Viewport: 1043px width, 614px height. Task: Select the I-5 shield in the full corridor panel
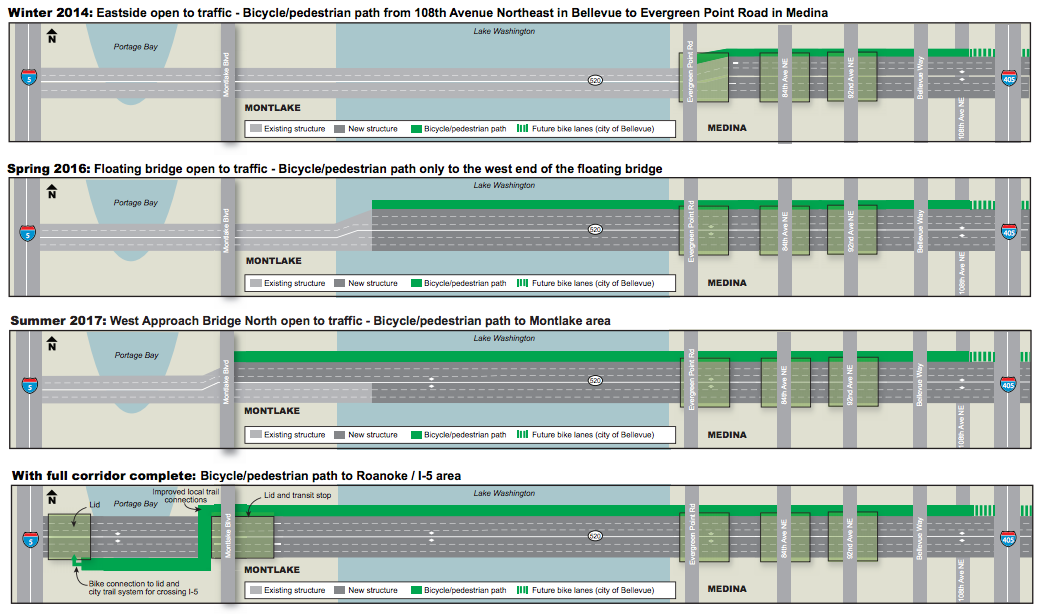click(x=27, y=537)
